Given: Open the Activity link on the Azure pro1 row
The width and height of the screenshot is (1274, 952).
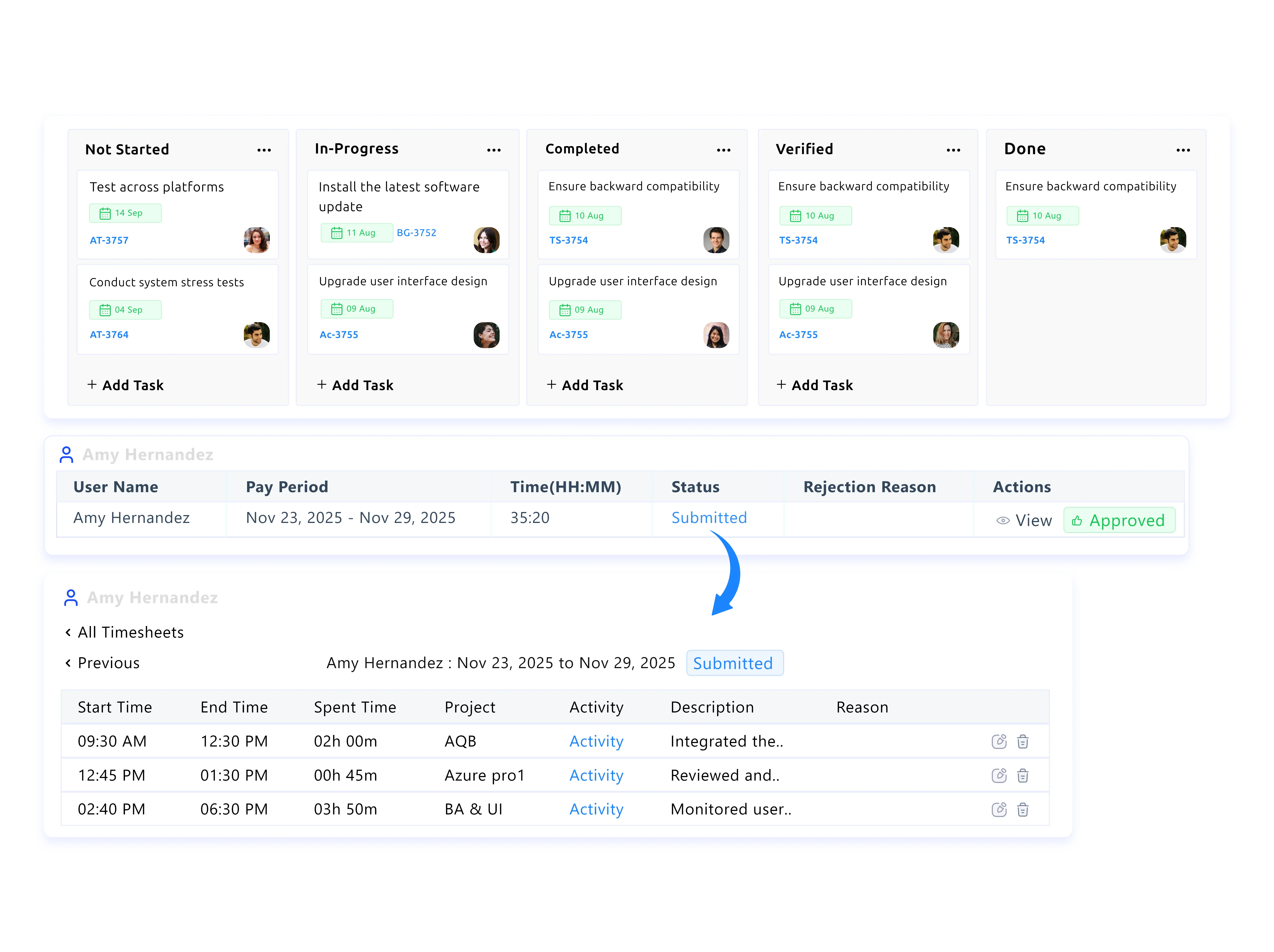Looking at the screenshot, I should (x=596, y=775).
